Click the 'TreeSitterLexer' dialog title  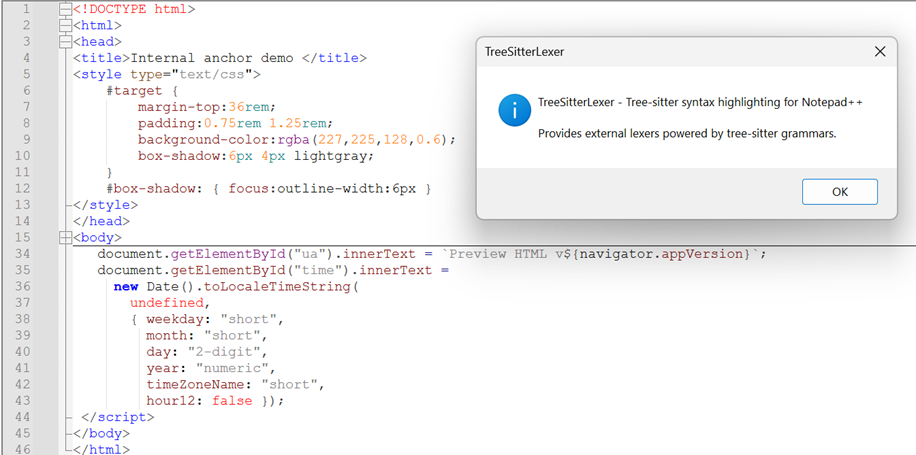click(x=524, y=51)
